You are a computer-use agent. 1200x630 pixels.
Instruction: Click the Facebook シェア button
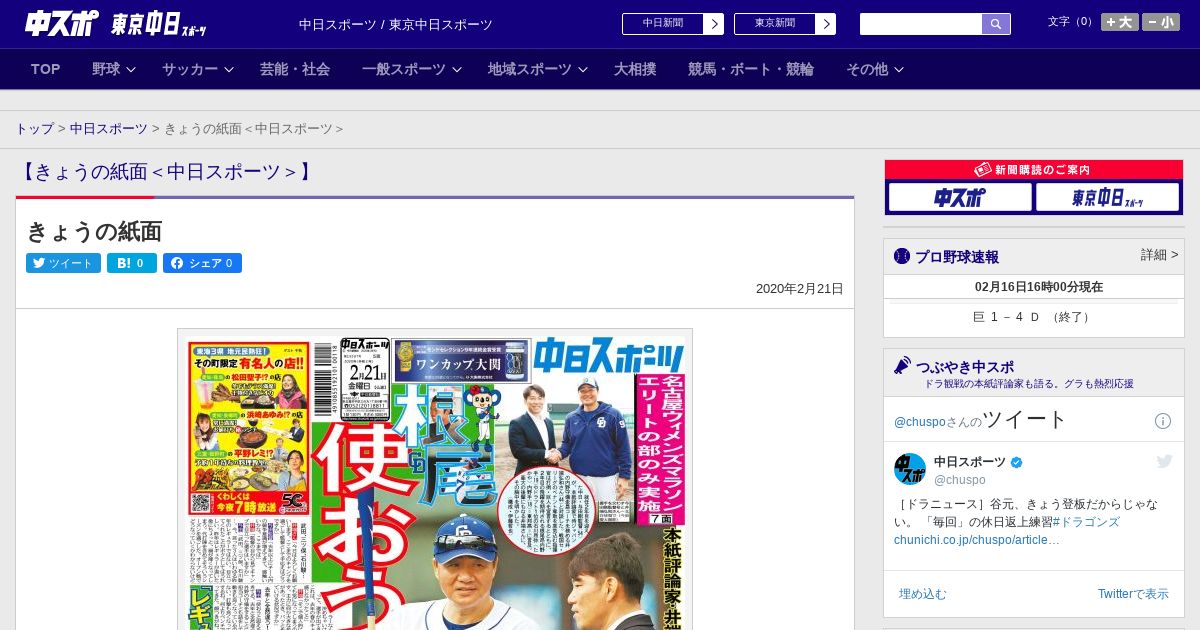tap(202, 263)
